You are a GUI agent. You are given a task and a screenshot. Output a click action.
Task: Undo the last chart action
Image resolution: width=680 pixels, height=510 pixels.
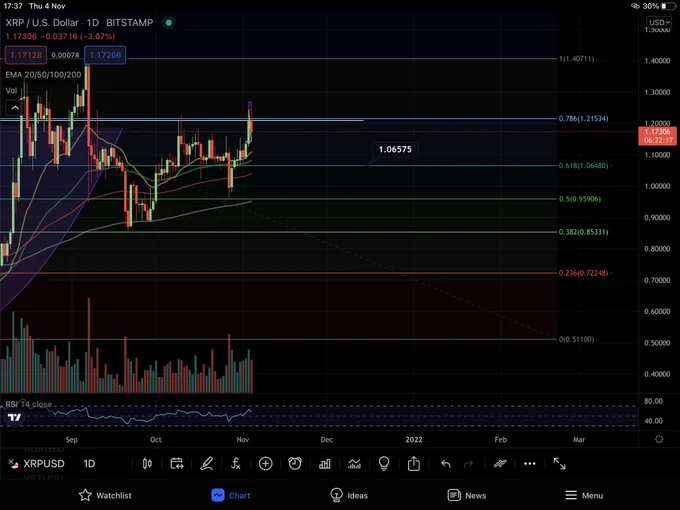tap(446, 464)
